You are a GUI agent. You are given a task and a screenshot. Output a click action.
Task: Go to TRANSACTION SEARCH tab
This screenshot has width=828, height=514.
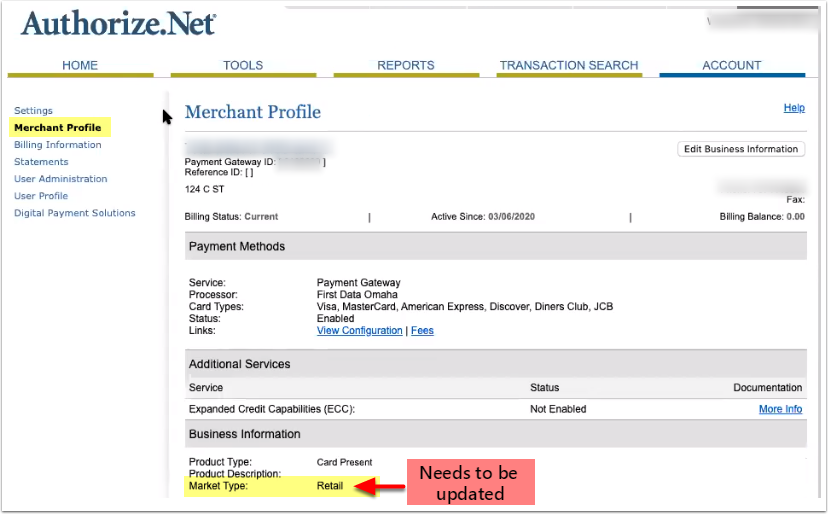tap(569, 66)
